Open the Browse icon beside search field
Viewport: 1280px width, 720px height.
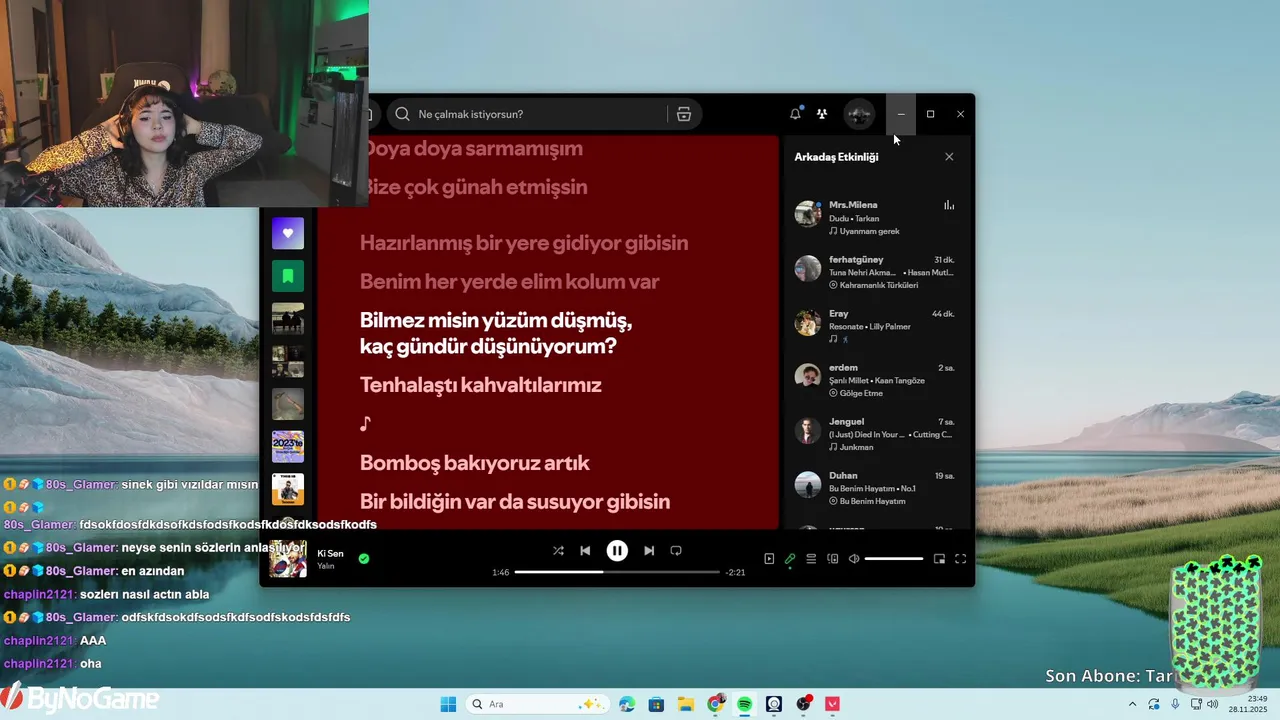click(x=684, y=114)
